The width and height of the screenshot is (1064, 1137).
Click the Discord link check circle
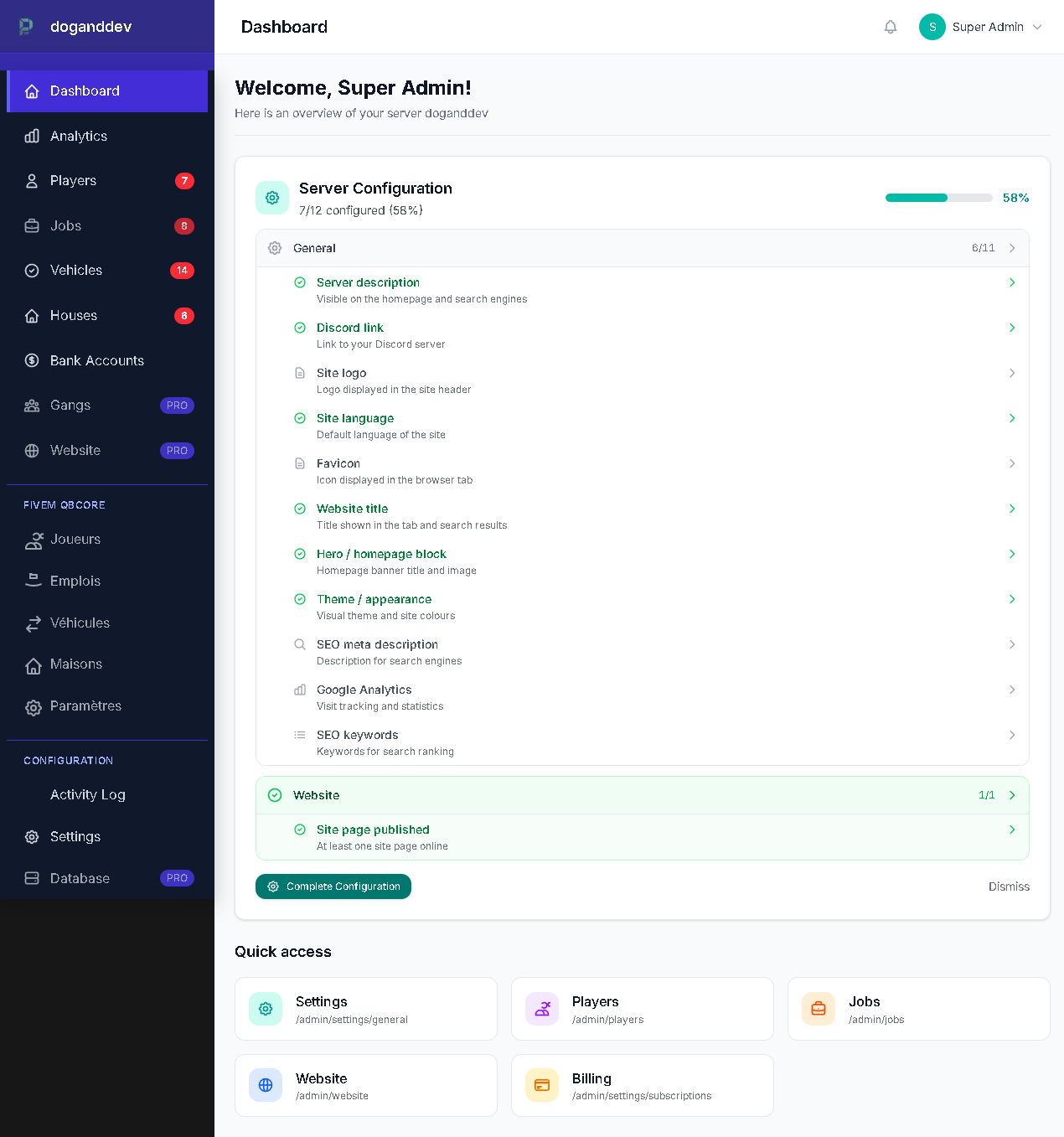coord(300,328)
